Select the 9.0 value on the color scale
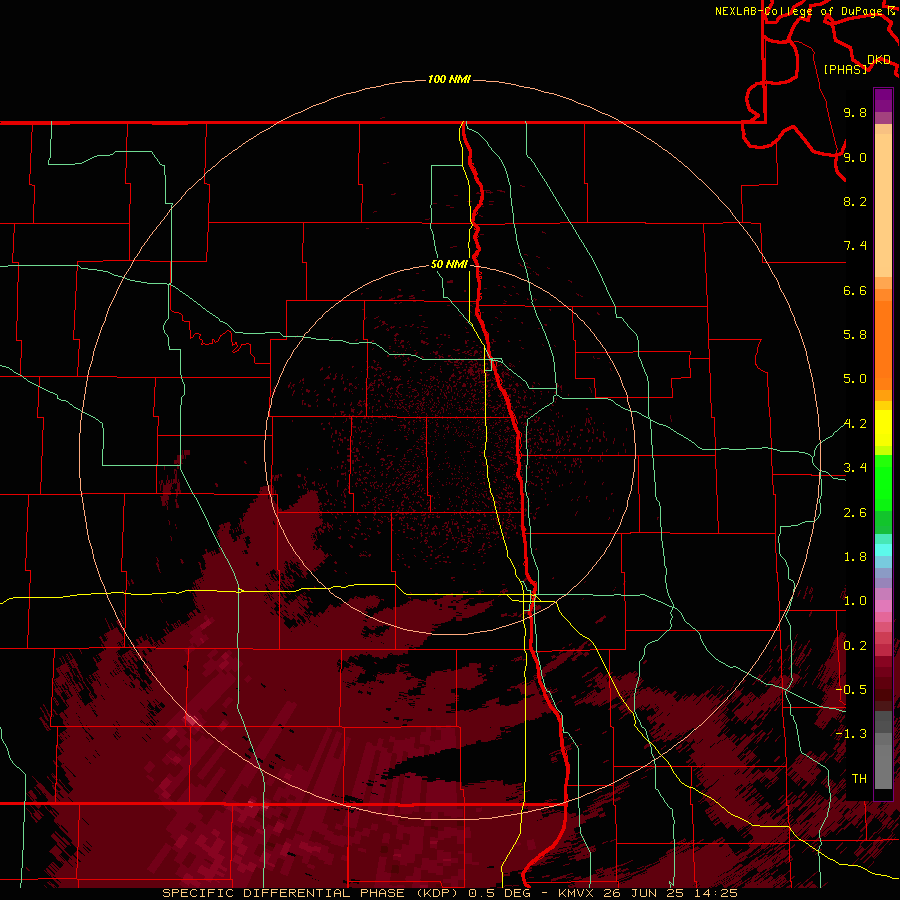The height and width of the screenshot is (900, 900). coord(855,157)
